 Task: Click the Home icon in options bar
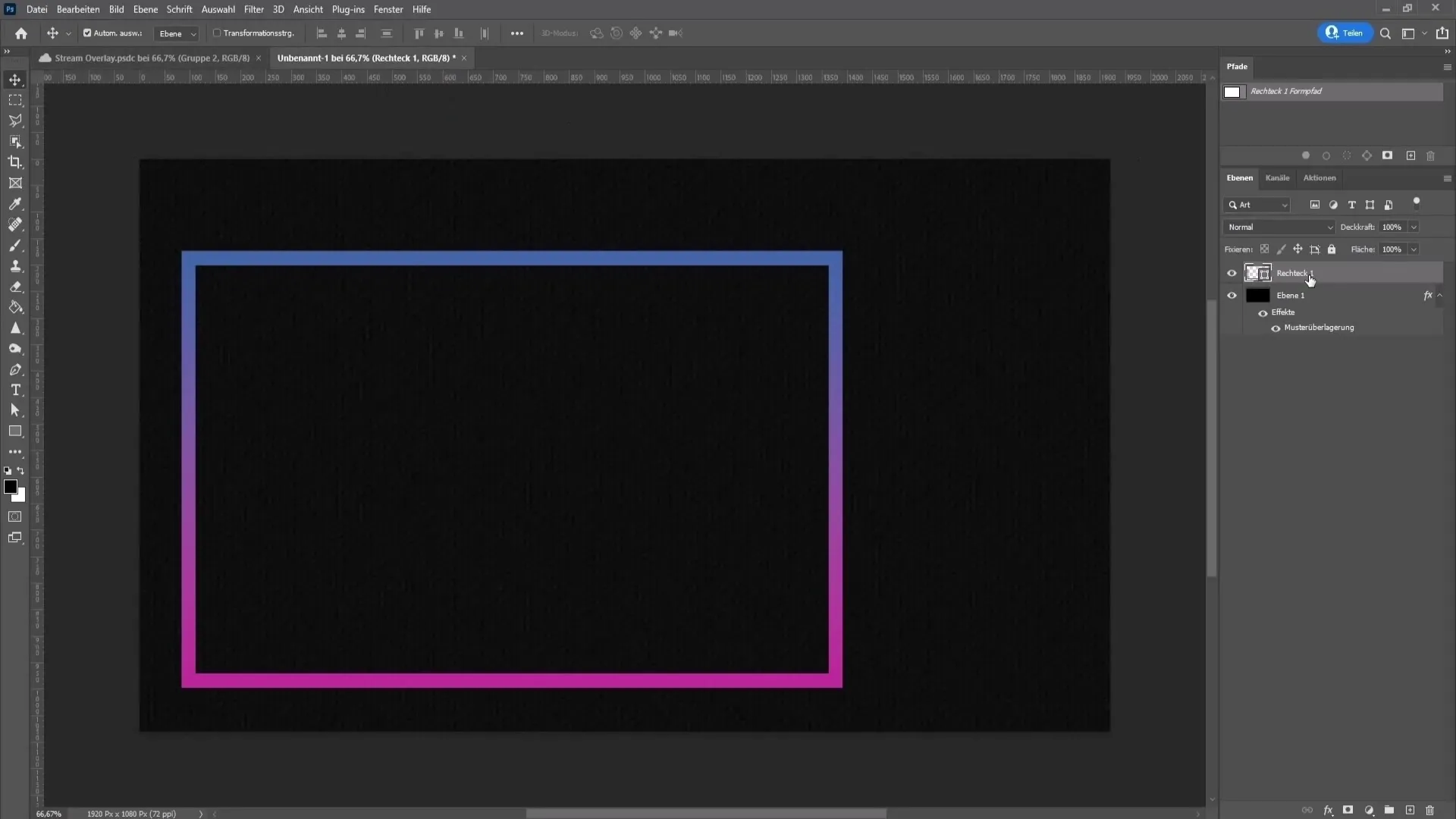tap(21, 33)
